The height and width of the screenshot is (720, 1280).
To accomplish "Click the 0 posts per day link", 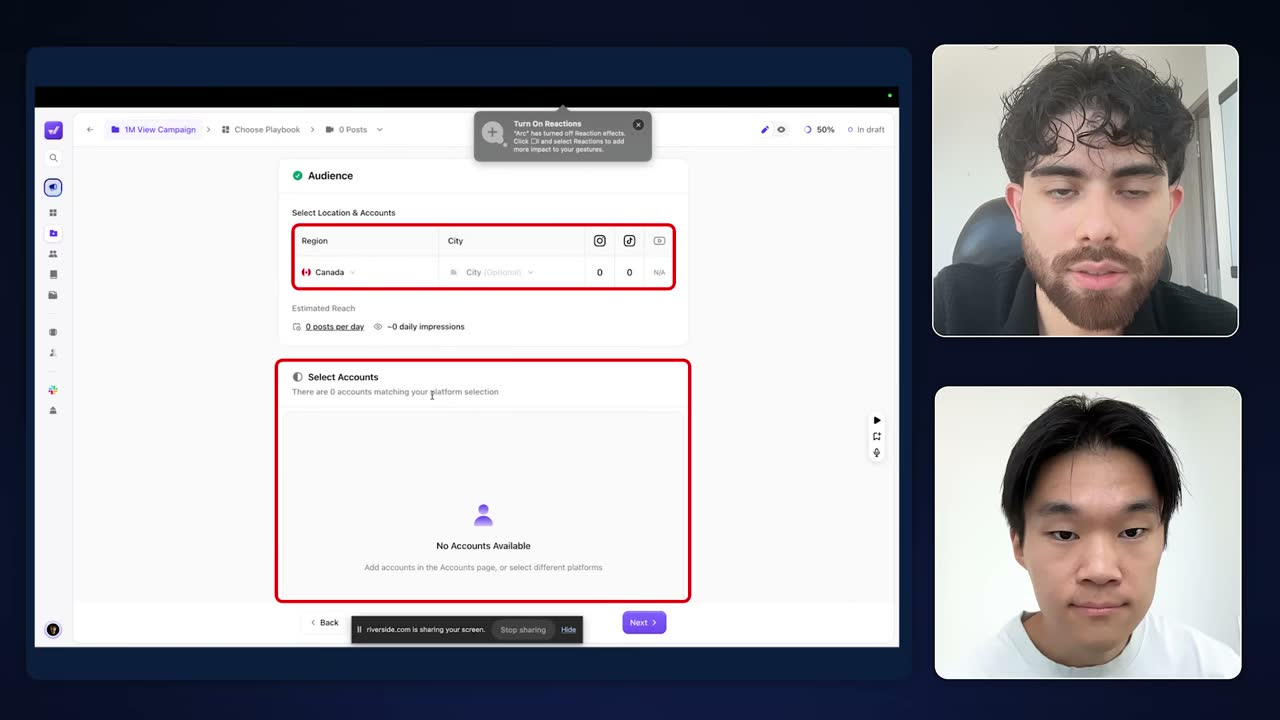I will (335, 327).
